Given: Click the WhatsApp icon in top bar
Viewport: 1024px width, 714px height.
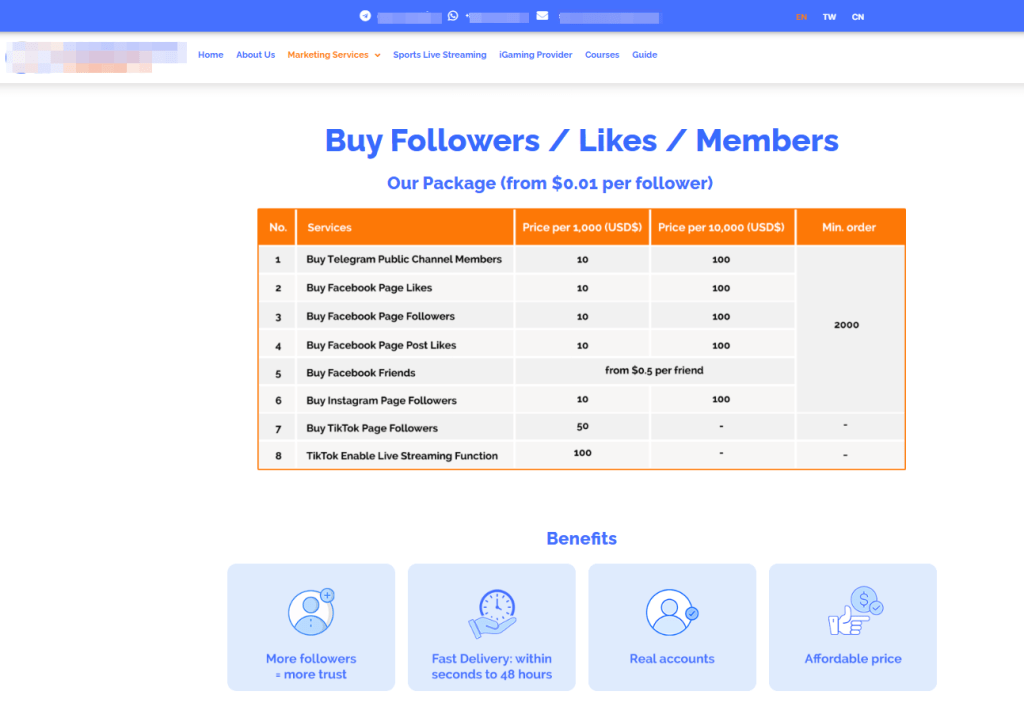Looking at the screenshot, I should point(453,16).
